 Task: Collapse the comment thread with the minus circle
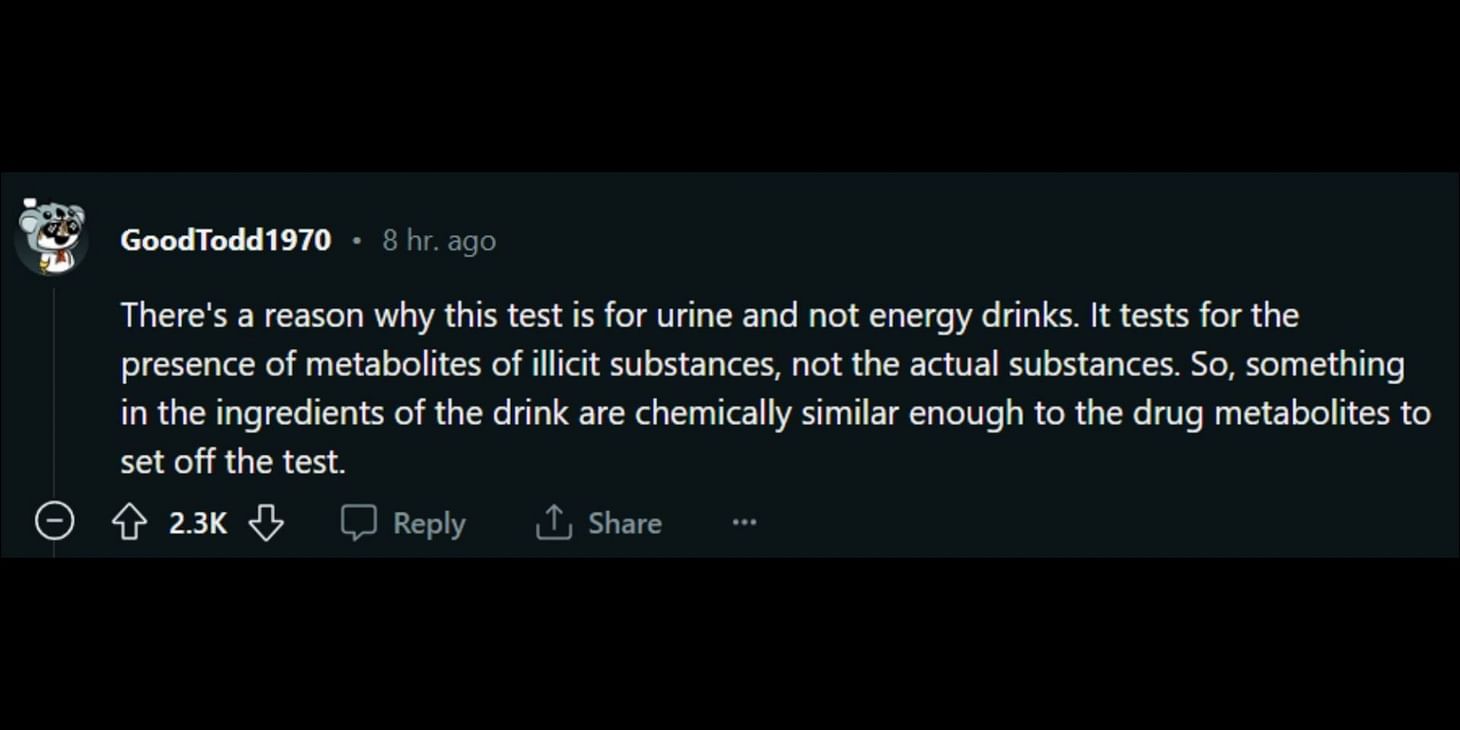click(55, 521)
